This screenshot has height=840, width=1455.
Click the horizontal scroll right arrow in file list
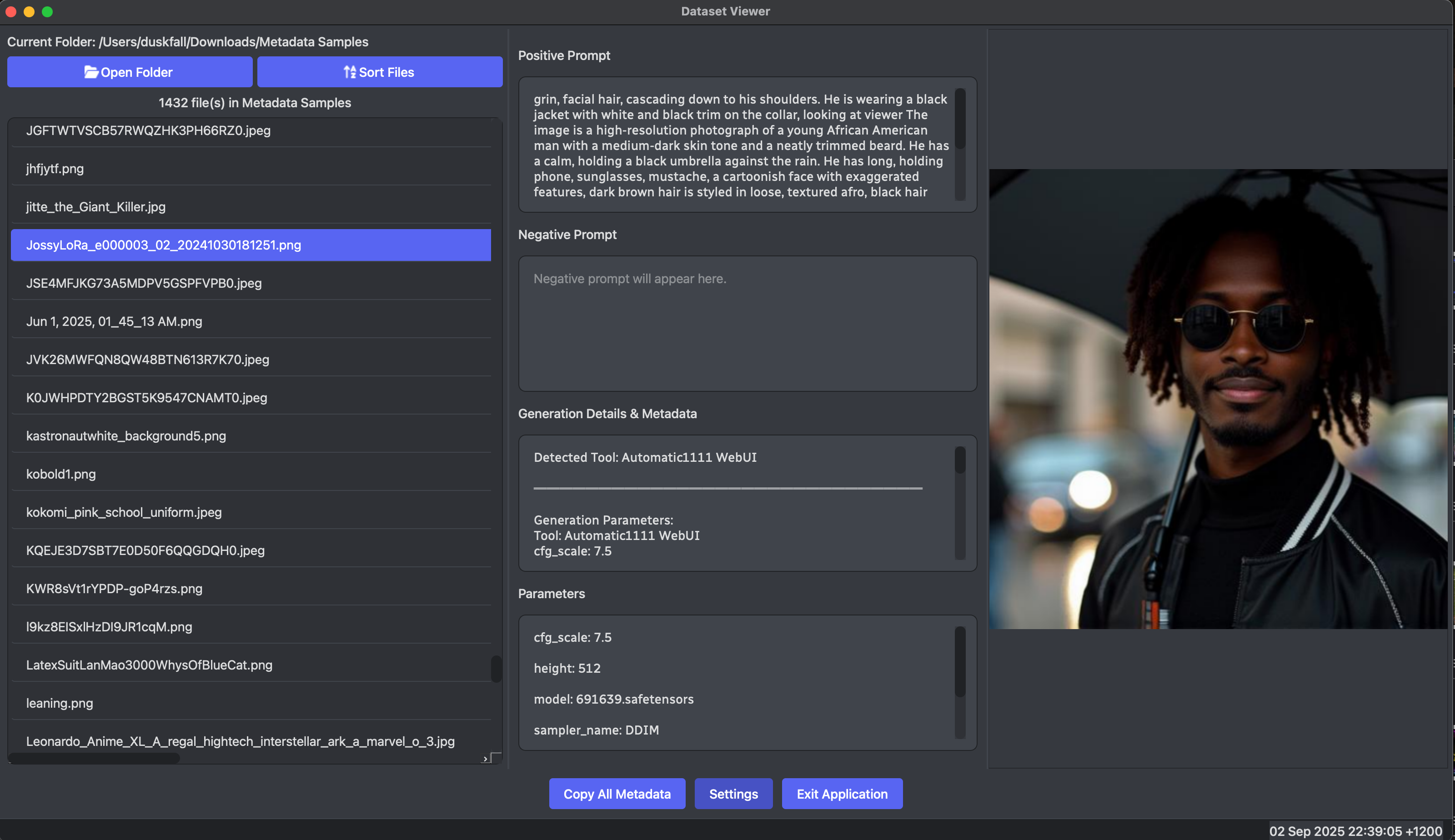485,759
